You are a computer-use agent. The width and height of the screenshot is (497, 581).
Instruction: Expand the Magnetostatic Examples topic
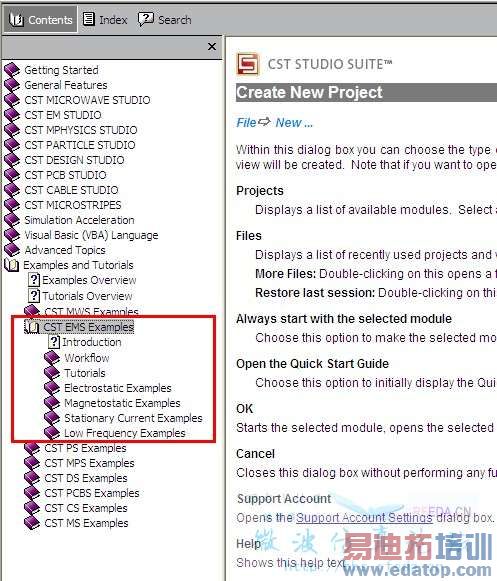pyautogui.click(x=122, y=403)
